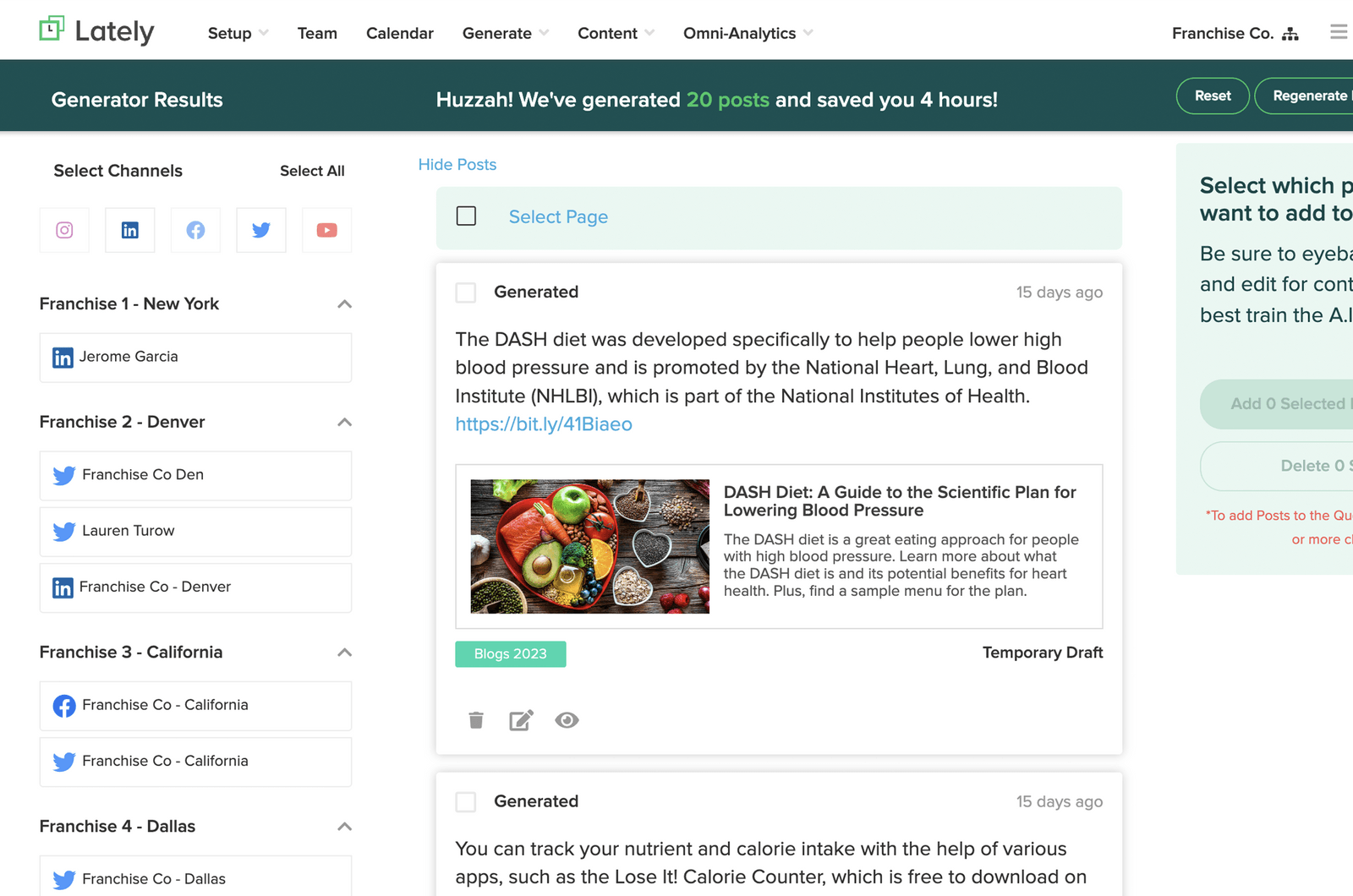The height and width of the screenshot is (896, 1353).
Task: Open the hamburger menu at top right
Action: coord(1339,30)
